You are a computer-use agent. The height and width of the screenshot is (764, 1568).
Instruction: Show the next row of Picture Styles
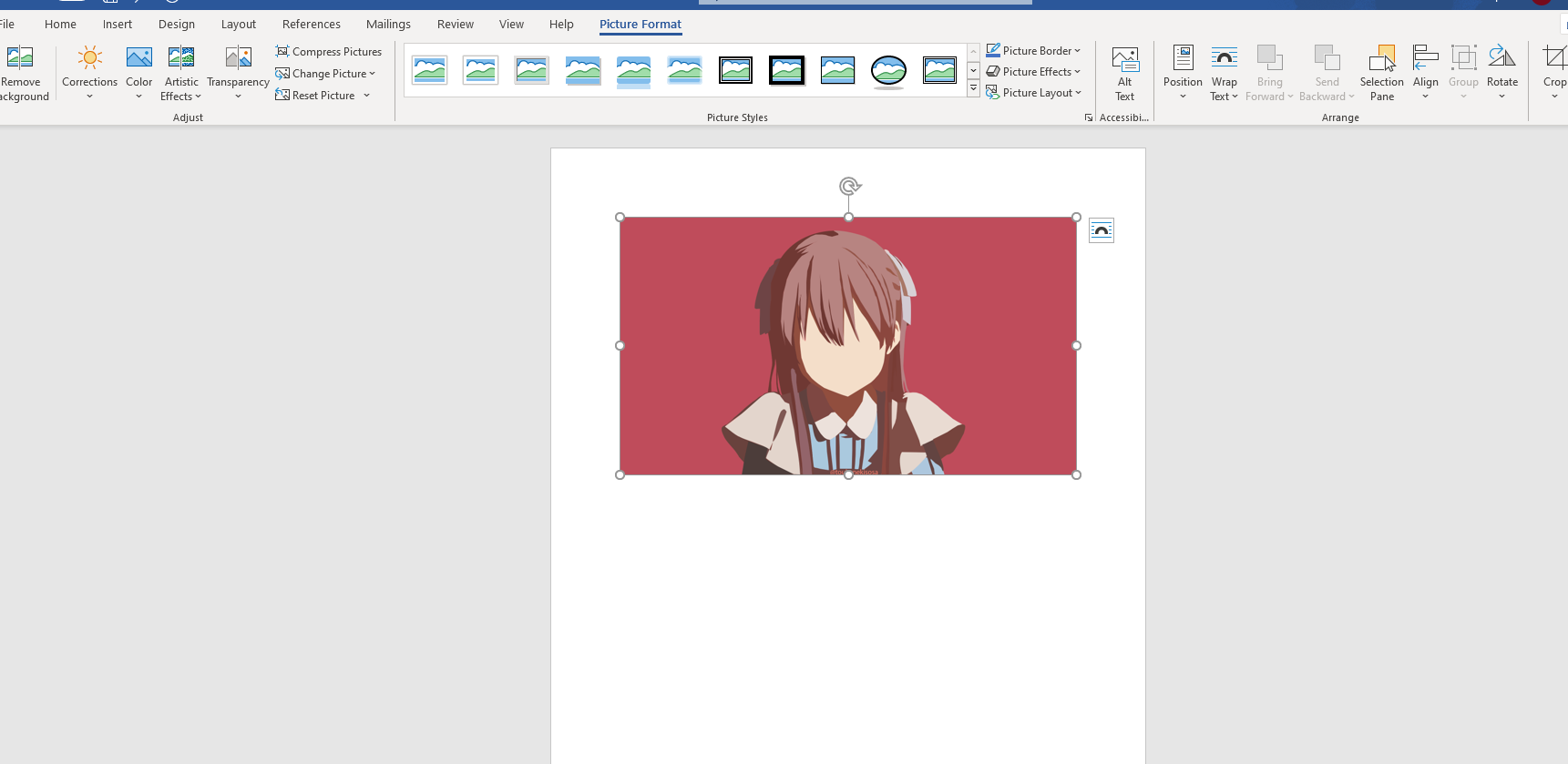(973, 70)
